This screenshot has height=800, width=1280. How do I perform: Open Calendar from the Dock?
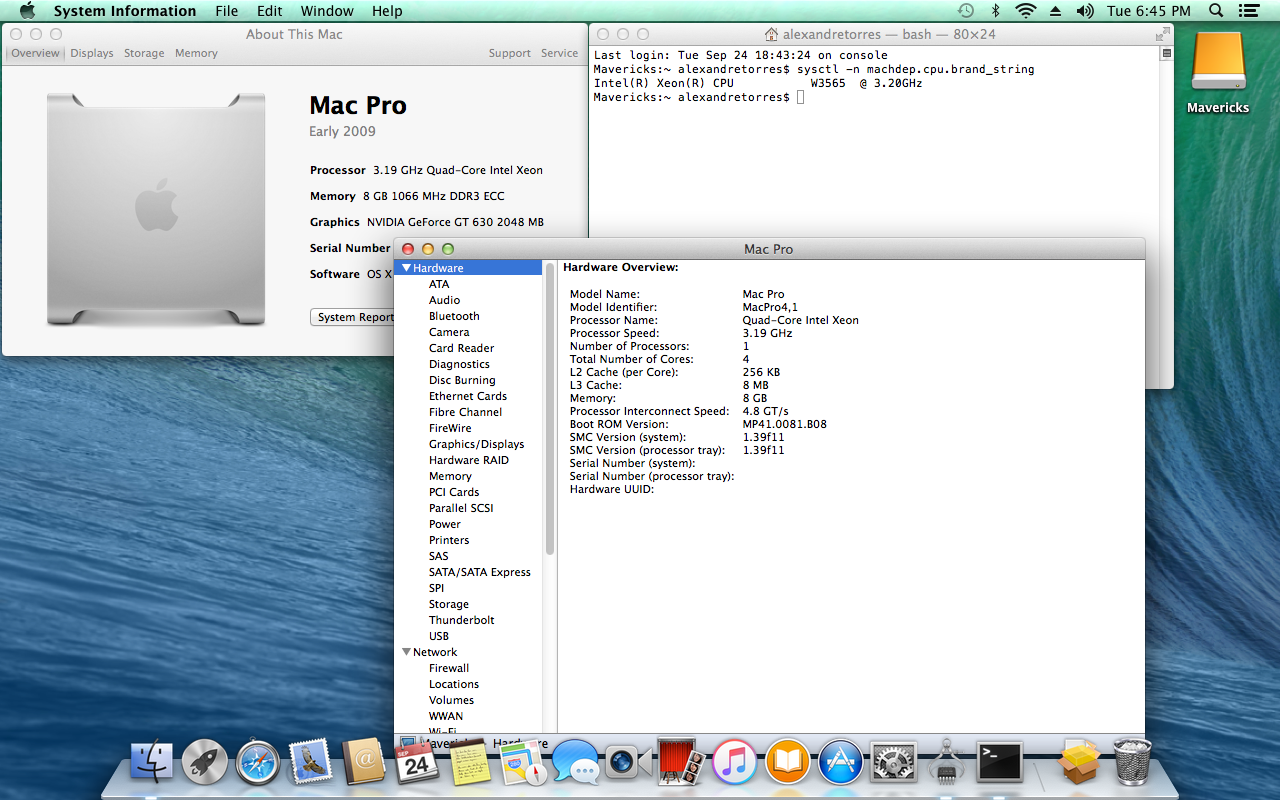point(417,763)
